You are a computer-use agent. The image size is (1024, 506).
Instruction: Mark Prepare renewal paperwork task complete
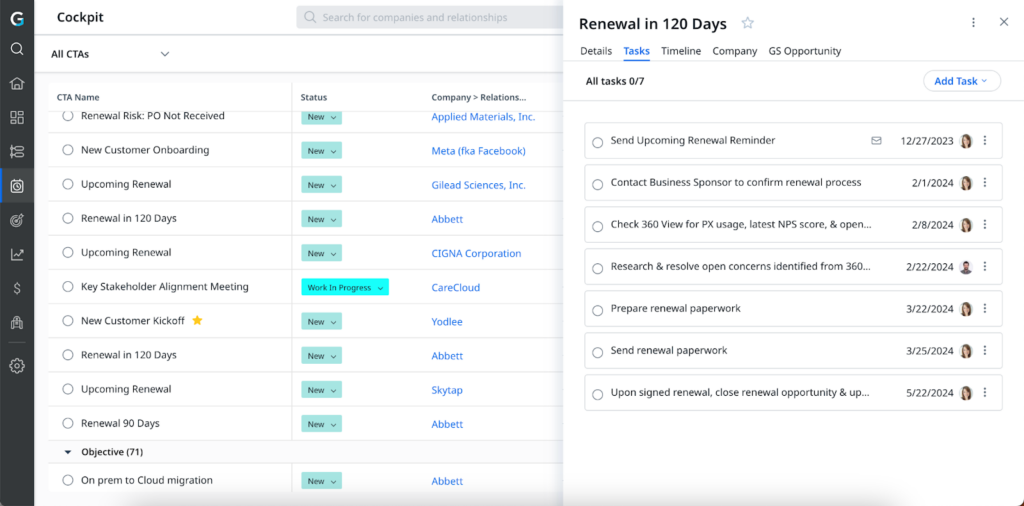[x=597, y=311]
